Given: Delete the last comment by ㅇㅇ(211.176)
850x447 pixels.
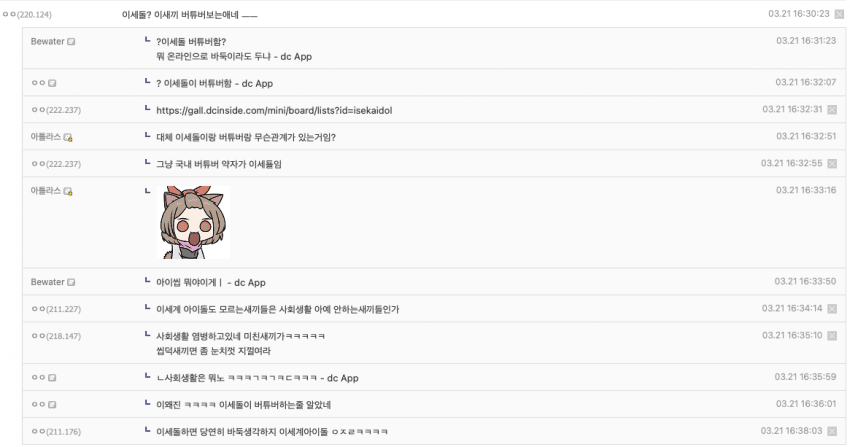Looking at the screenshot, I should (x=832, y=431).
